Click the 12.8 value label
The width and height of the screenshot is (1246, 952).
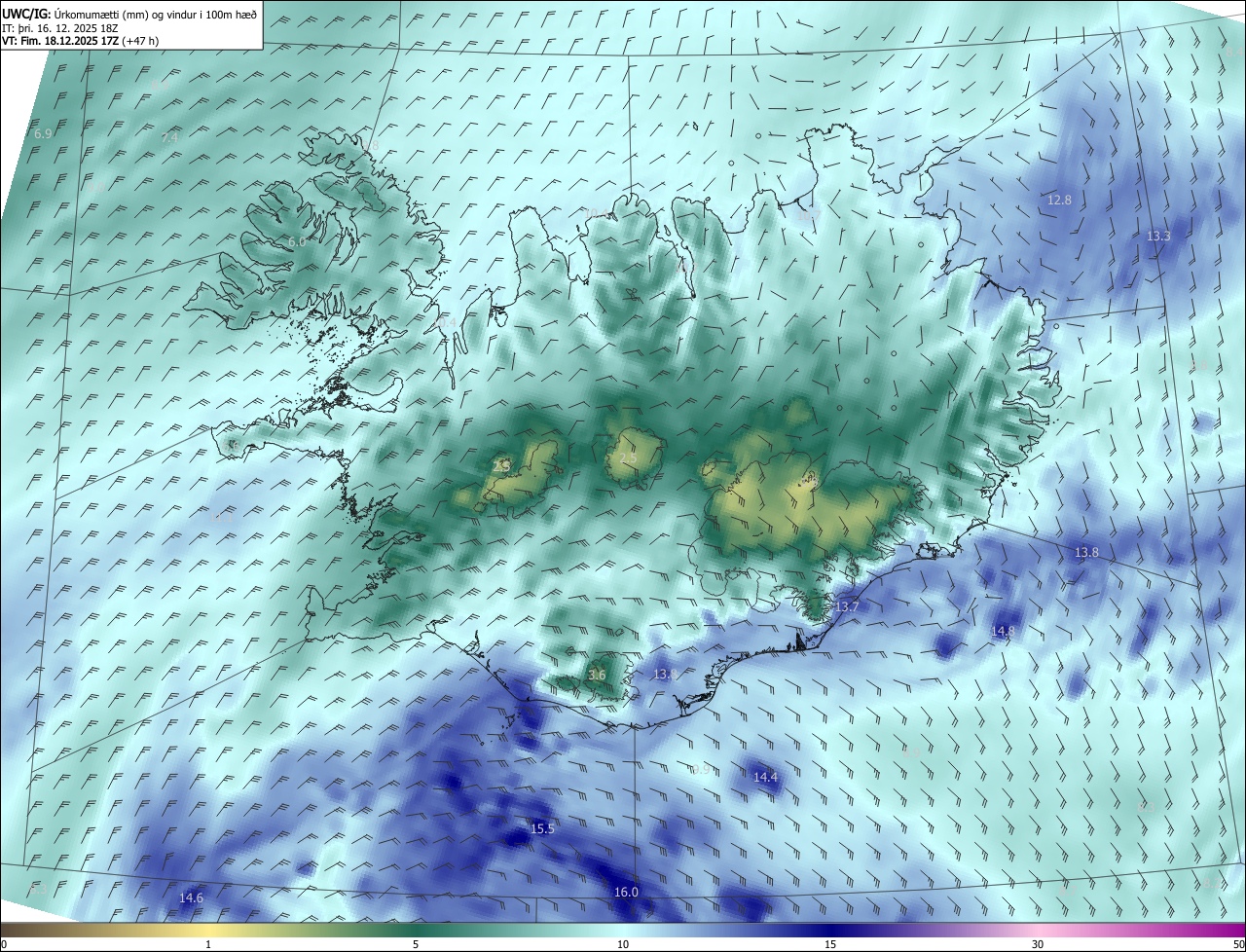(1059, 200)
